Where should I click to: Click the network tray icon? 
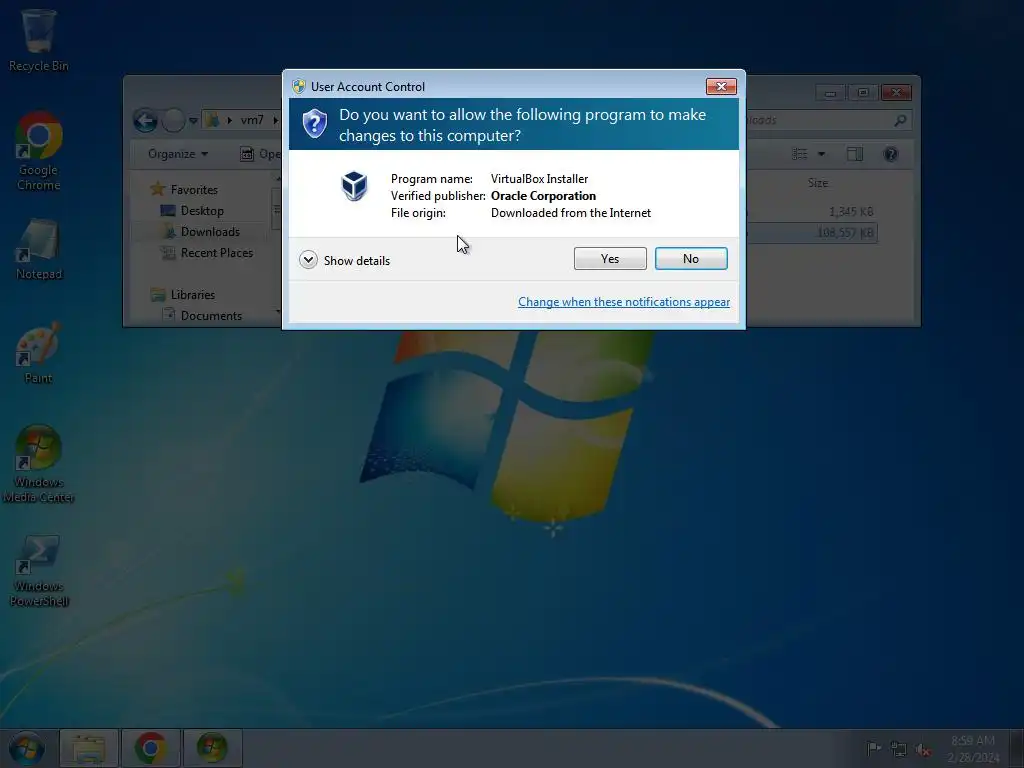click(x=899, y=749)
